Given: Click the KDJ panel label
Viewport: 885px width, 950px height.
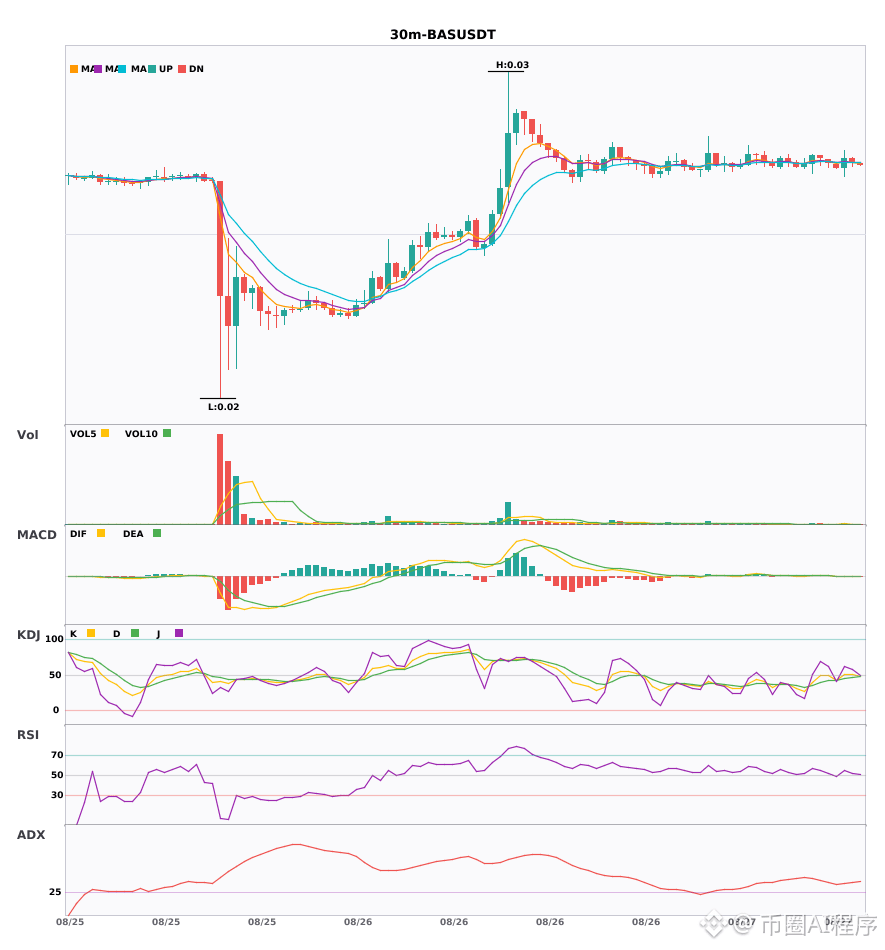Looking at the screenshot, I should click(28, 635).
